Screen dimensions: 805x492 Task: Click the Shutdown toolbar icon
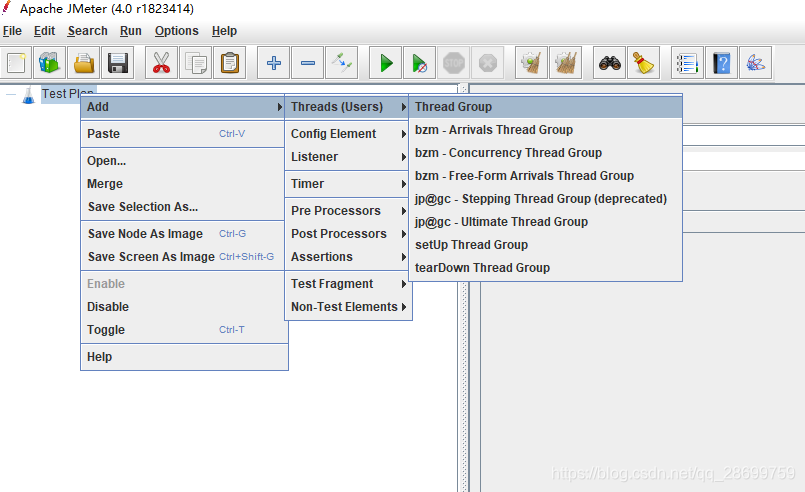(x=487, y=63)
